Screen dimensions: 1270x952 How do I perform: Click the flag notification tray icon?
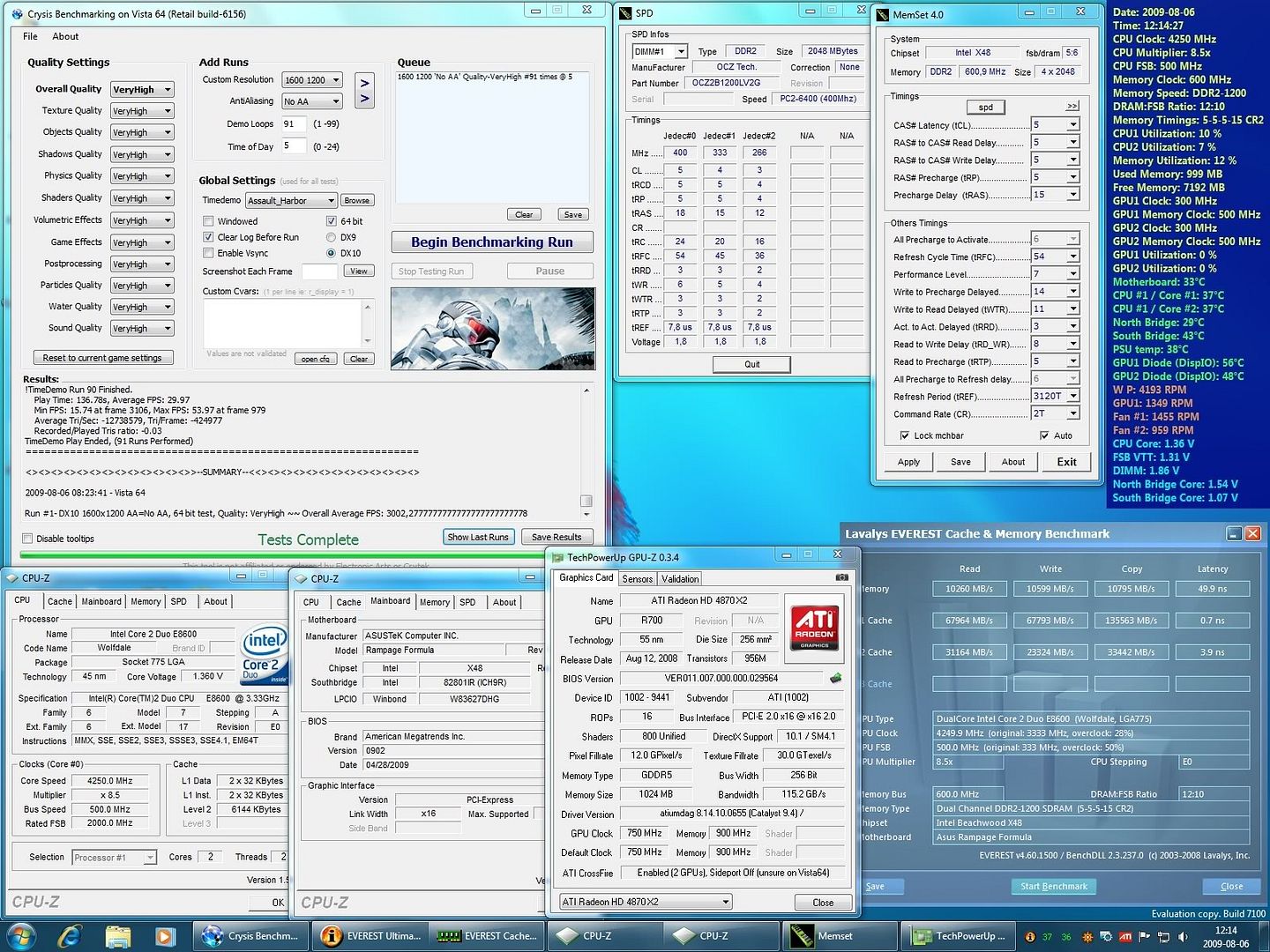click(1145, 936)
